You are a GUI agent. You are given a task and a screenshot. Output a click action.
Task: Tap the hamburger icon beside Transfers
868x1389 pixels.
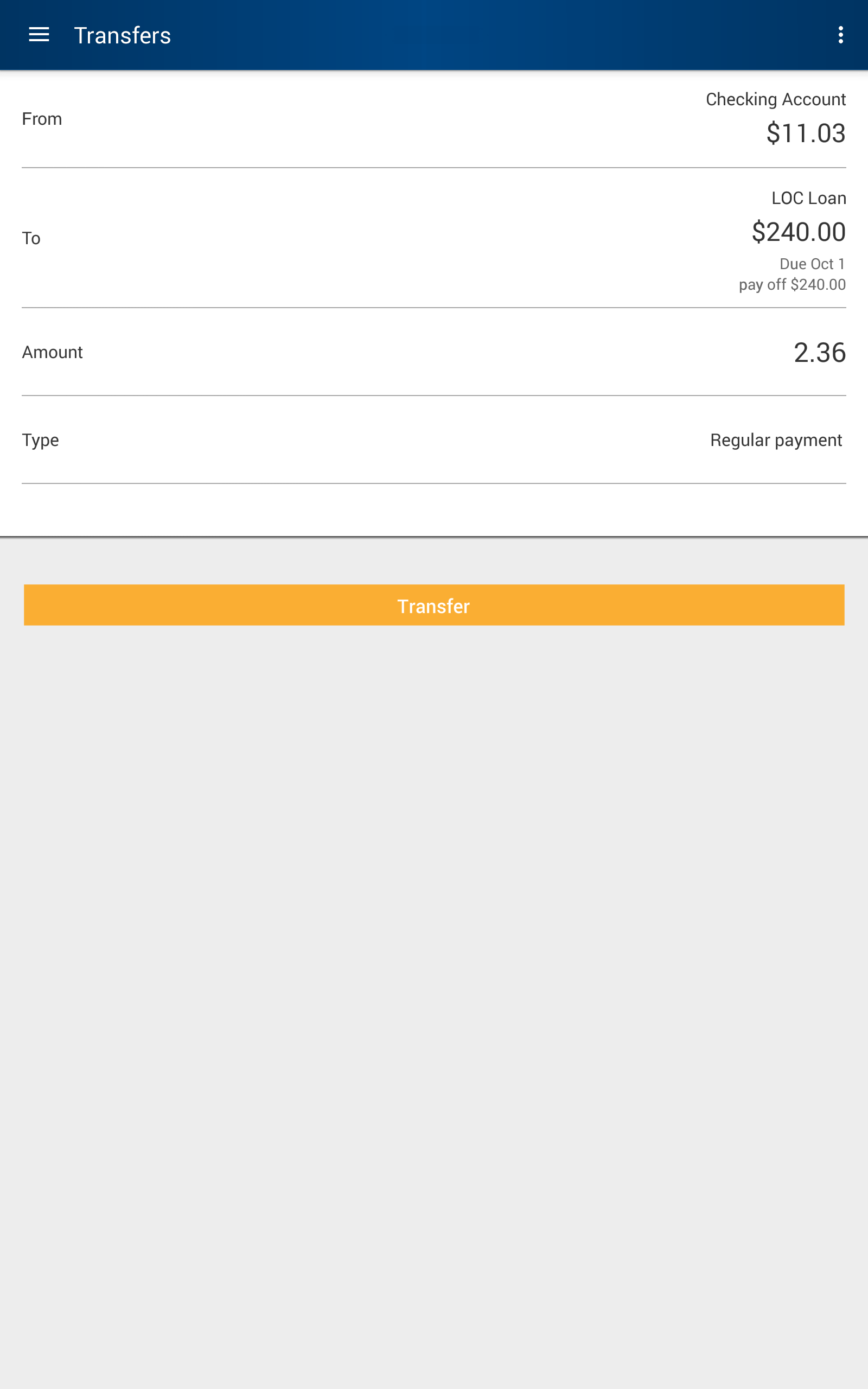[39, 34]
